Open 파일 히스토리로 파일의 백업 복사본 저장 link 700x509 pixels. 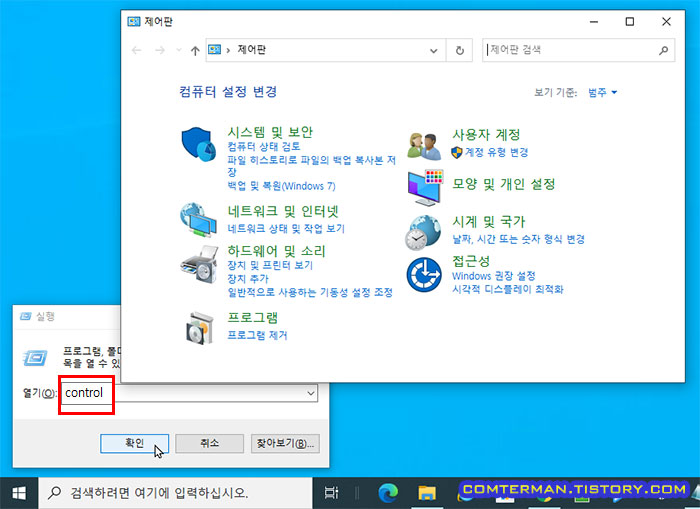tap(311, 166)
